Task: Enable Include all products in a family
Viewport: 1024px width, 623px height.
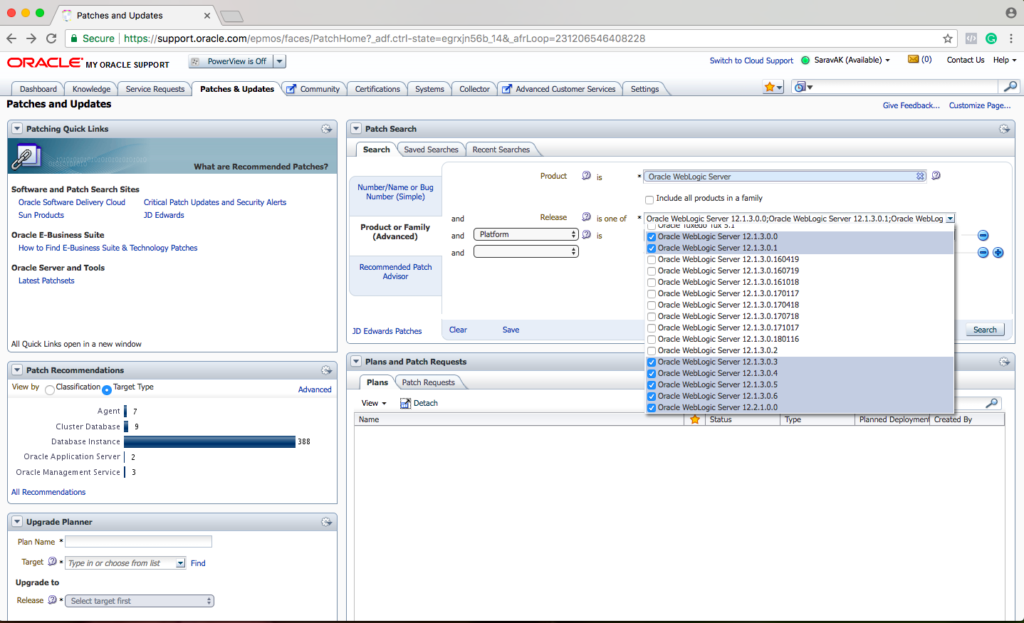Action: point(650,198)
